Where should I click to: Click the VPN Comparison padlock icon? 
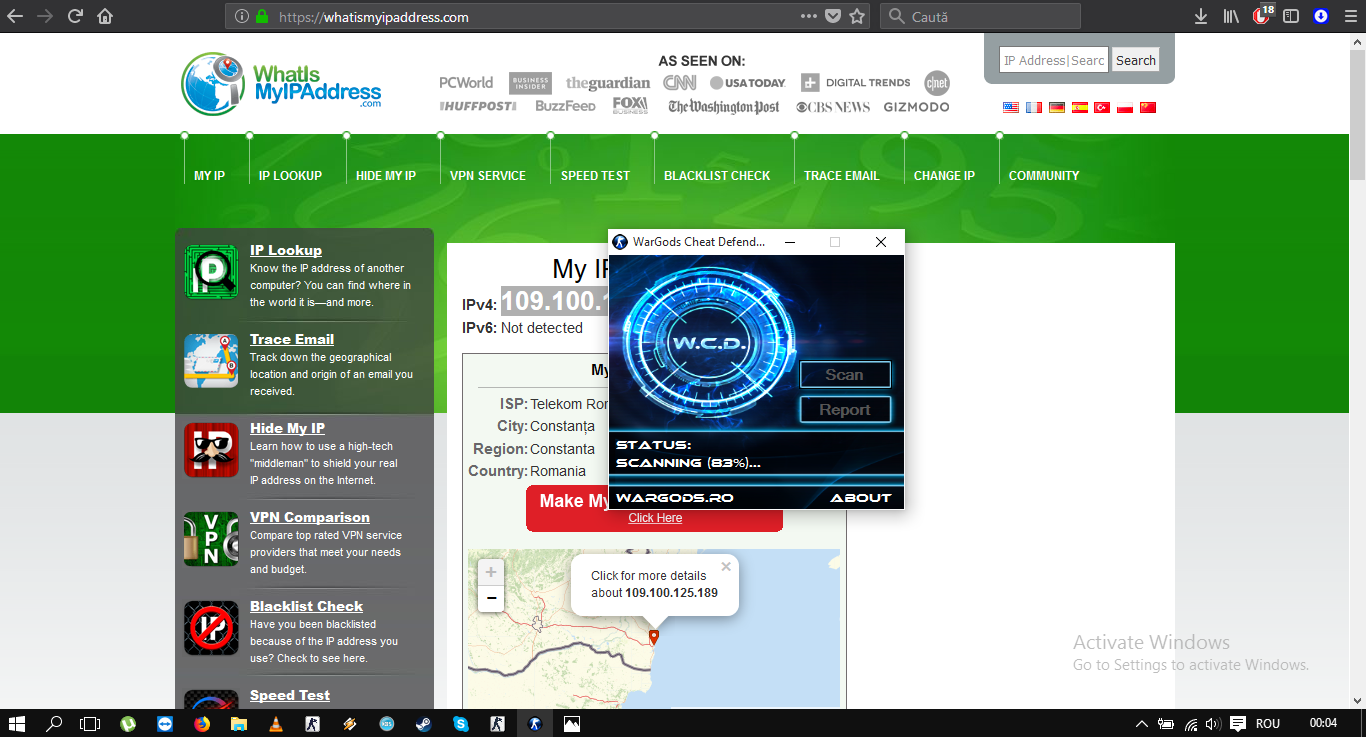211,539
